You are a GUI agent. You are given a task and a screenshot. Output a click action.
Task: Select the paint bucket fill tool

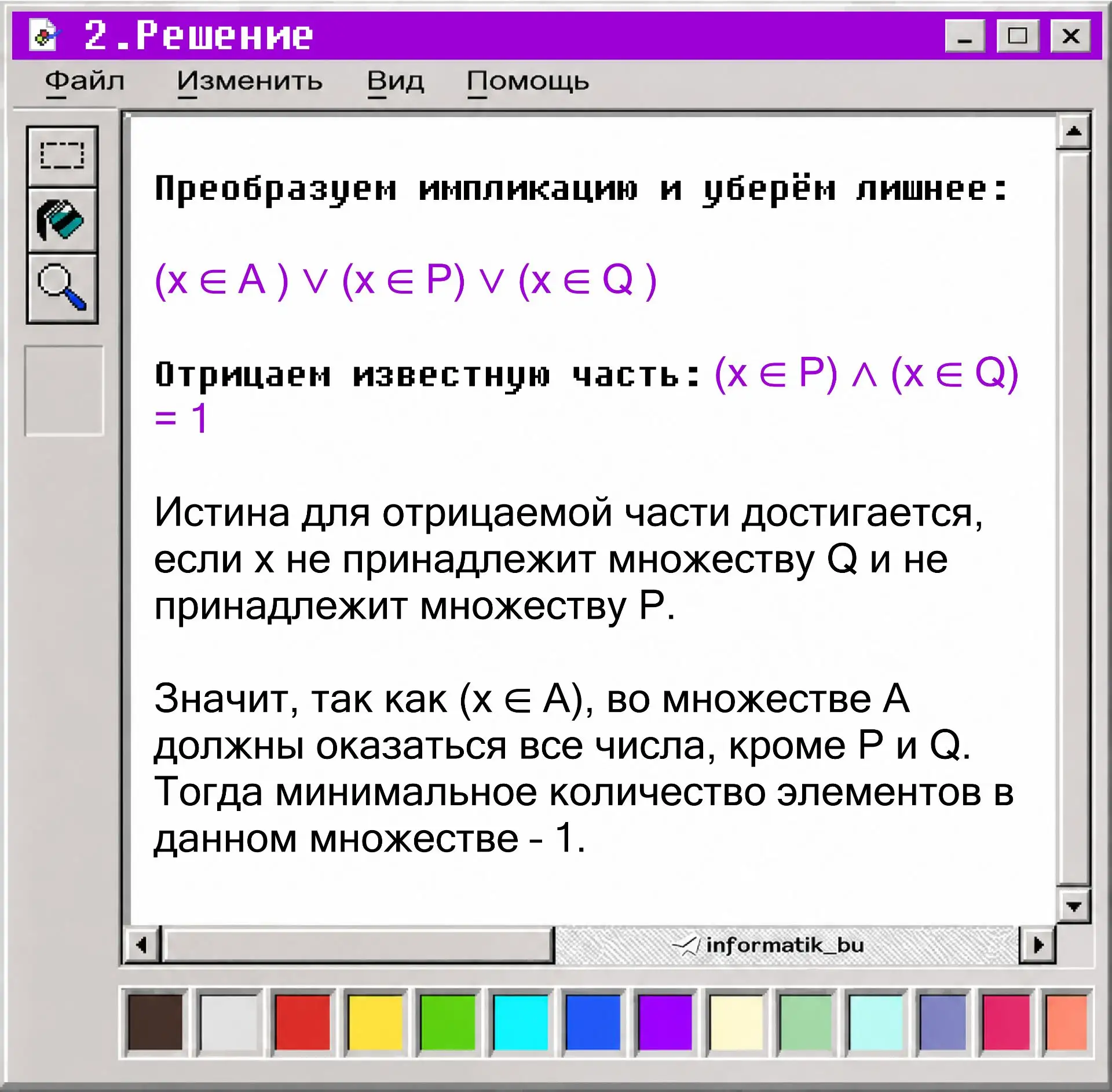(62, 220)
